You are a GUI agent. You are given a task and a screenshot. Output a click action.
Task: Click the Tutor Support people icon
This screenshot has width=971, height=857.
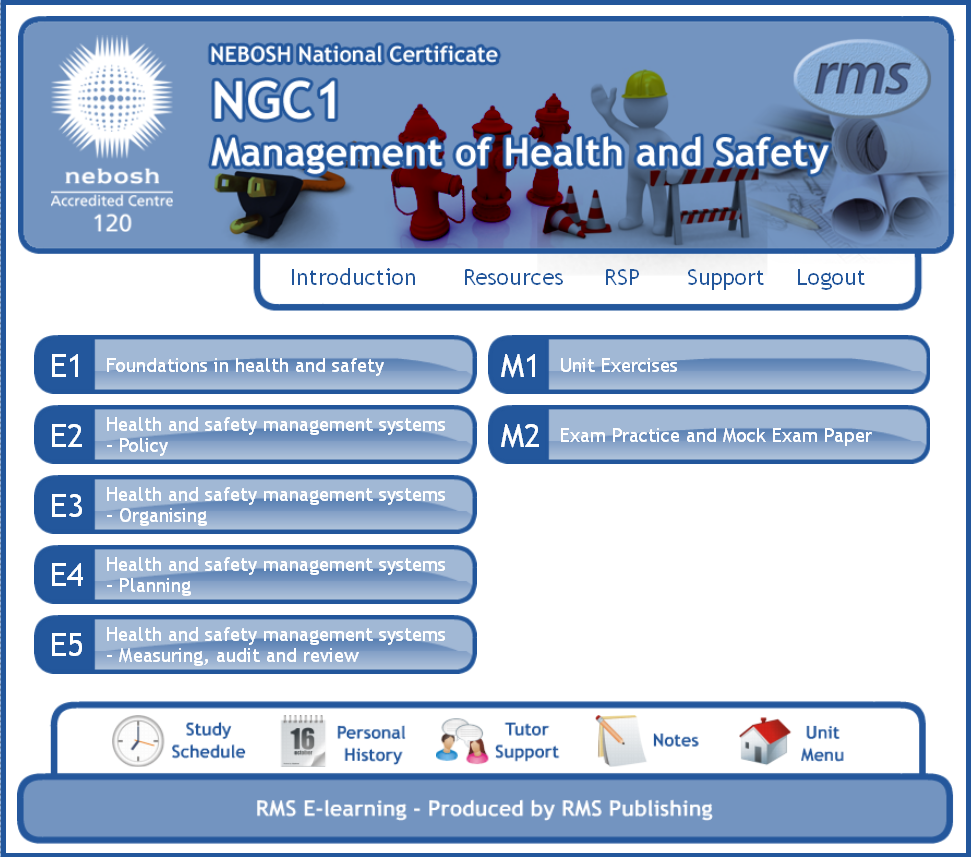click(x=461, y=741)
